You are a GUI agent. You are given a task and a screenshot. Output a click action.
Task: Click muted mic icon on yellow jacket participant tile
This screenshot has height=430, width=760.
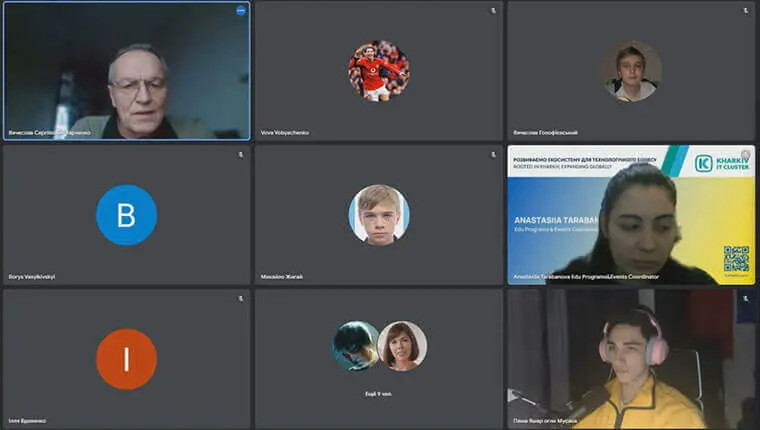(x=745, y=299)
